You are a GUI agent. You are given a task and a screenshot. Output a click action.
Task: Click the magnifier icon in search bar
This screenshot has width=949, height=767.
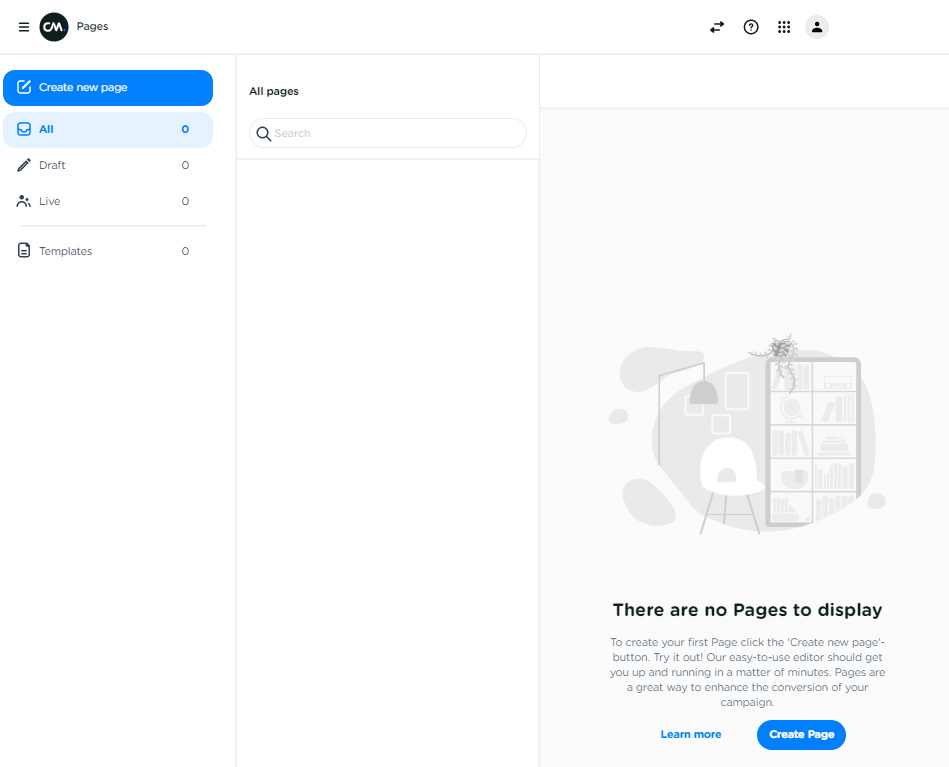tap(264, 133)
